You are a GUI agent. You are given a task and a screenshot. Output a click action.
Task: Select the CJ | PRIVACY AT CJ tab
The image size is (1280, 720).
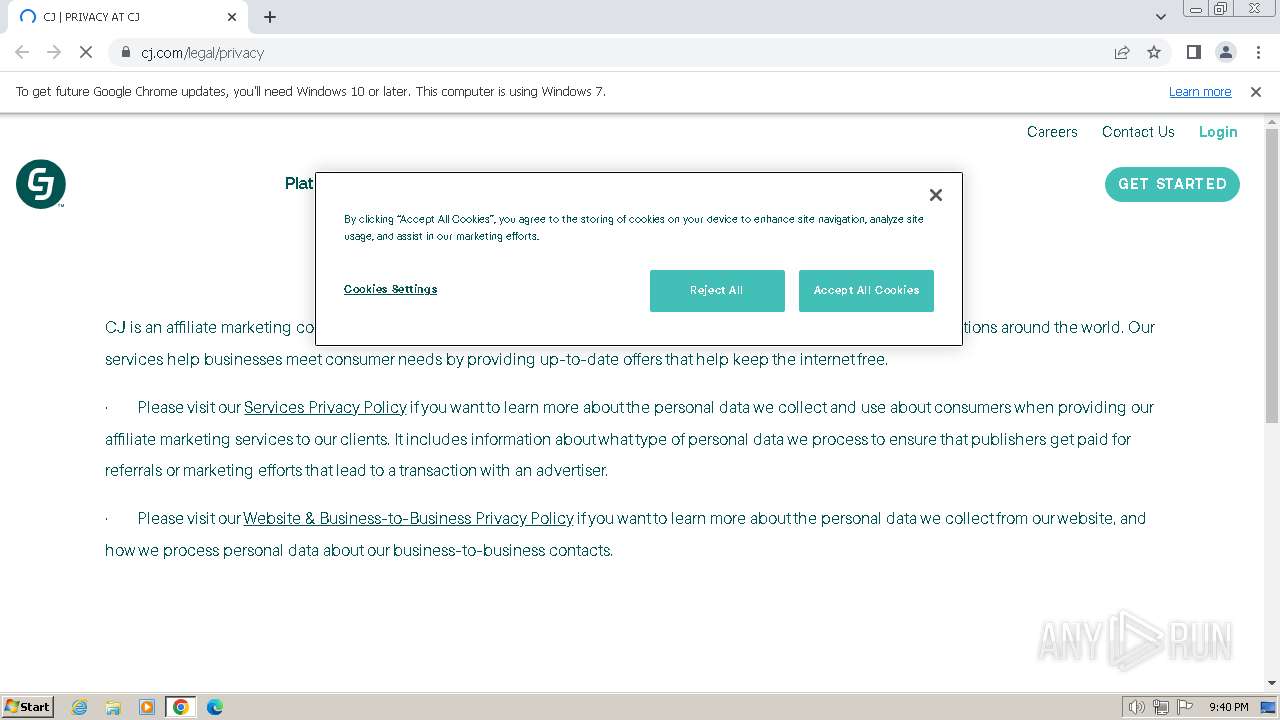(126, 17)
